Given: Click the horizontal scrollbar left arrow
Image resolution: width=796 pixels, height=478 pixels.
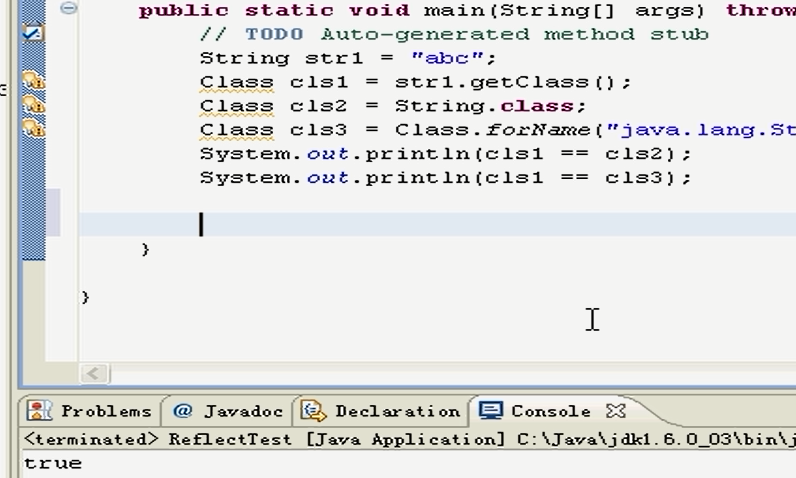Looking at the screenshot, I should coord(94,374).
